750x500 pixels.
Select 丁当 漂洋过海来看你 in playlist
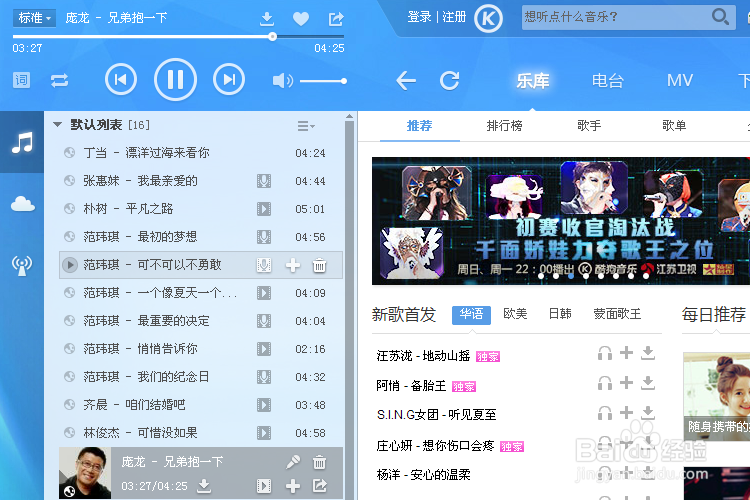point(201,153)
